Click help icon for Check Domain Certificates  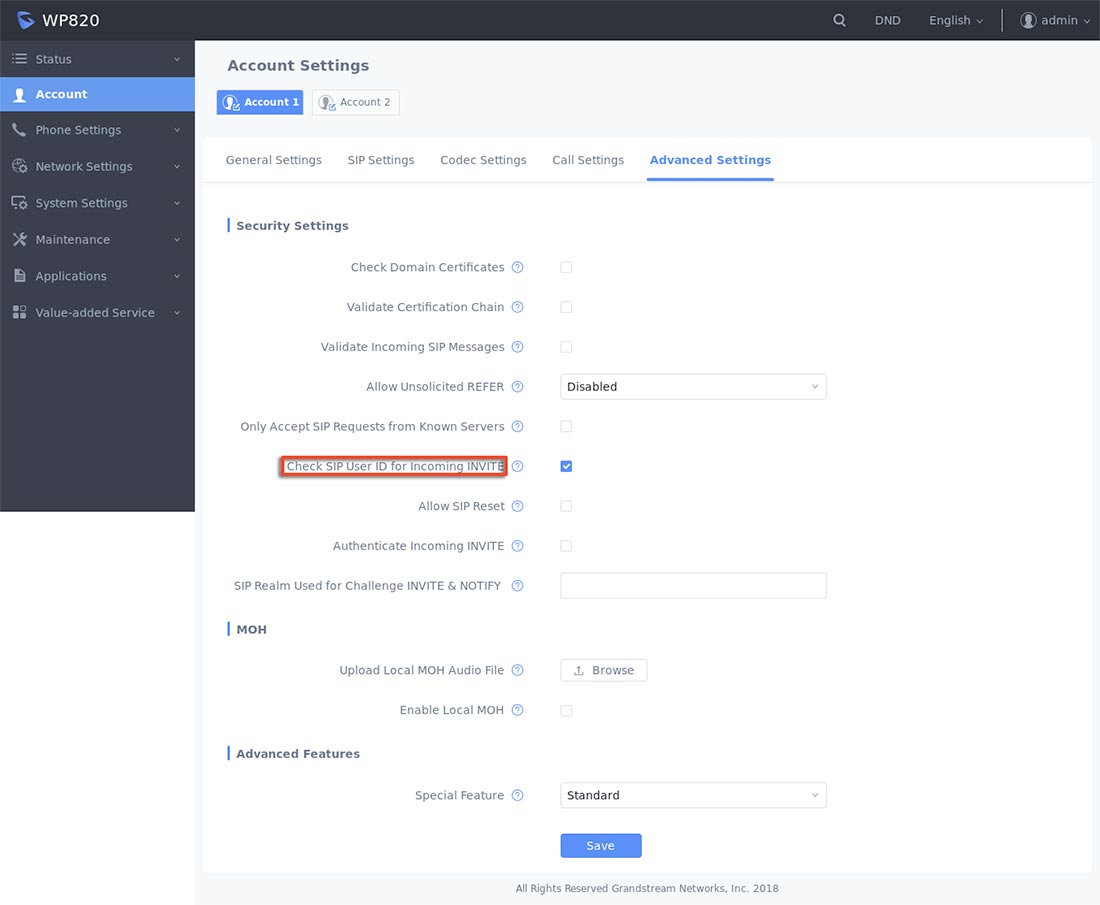click(x=518, y=267)
